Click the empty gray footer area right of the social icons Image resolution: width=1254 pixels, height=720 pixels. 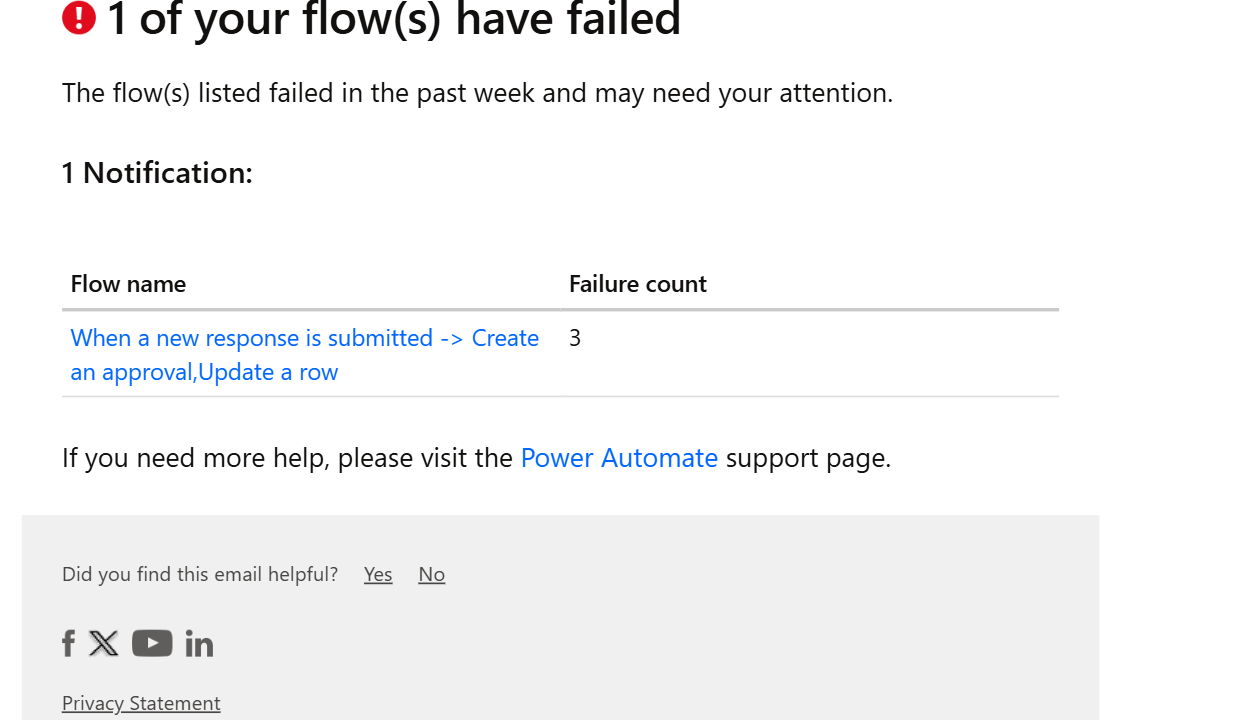pos(650,643)
